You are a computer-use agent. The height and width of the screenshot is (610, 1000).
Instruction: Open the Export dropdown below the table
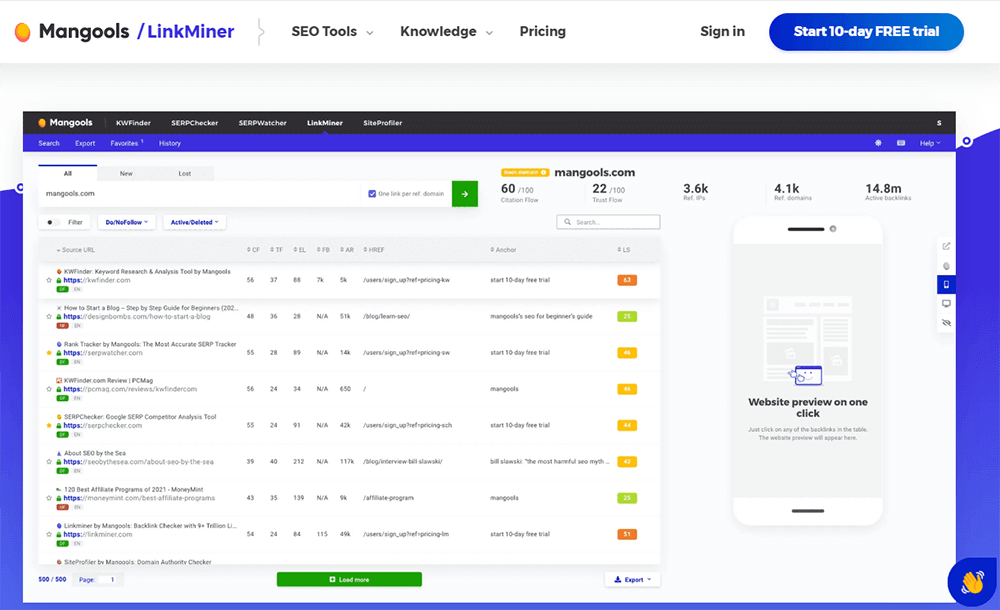coord(633,580)
